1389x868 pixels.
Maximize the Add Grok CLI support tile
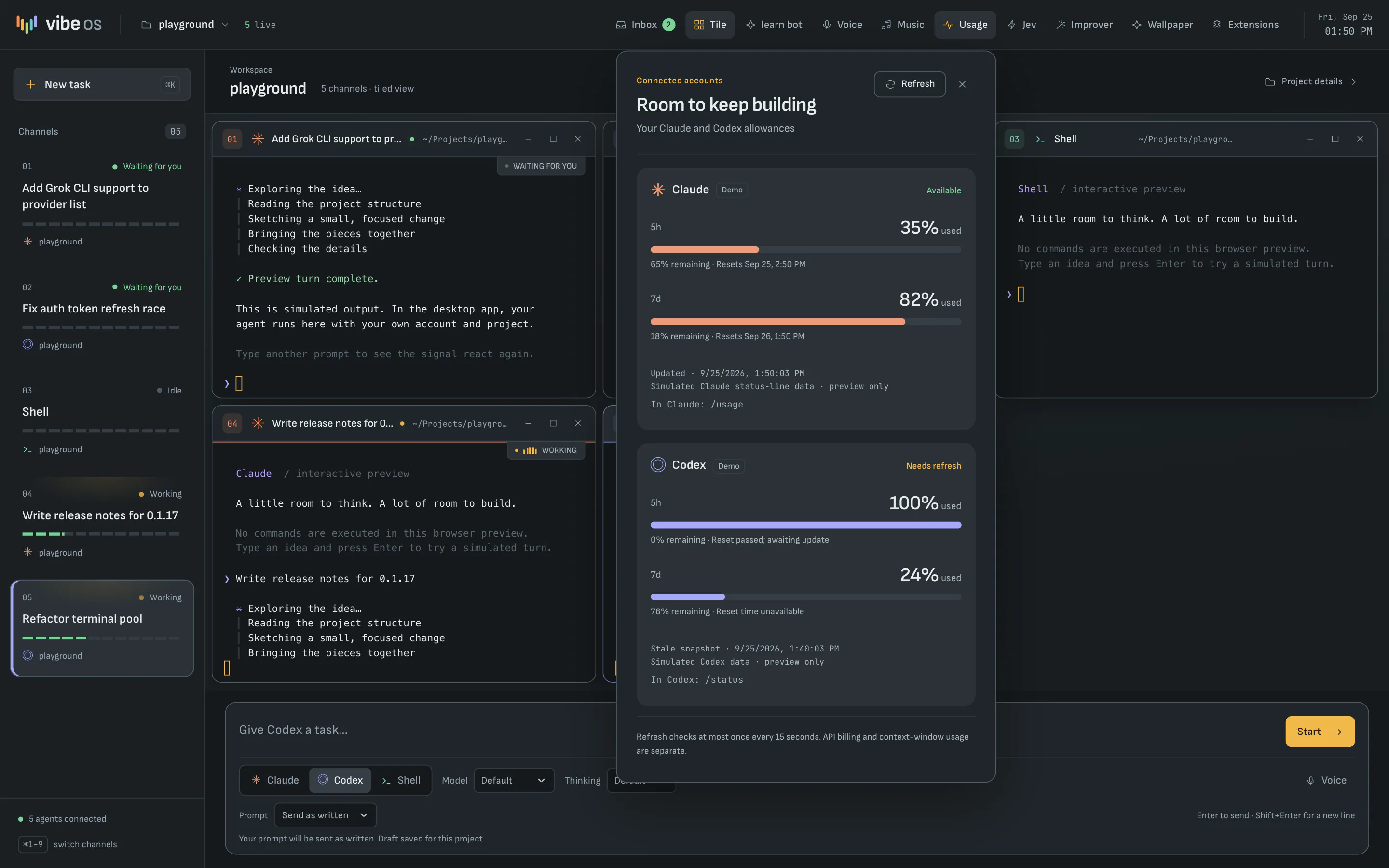[x=553, y=139]
